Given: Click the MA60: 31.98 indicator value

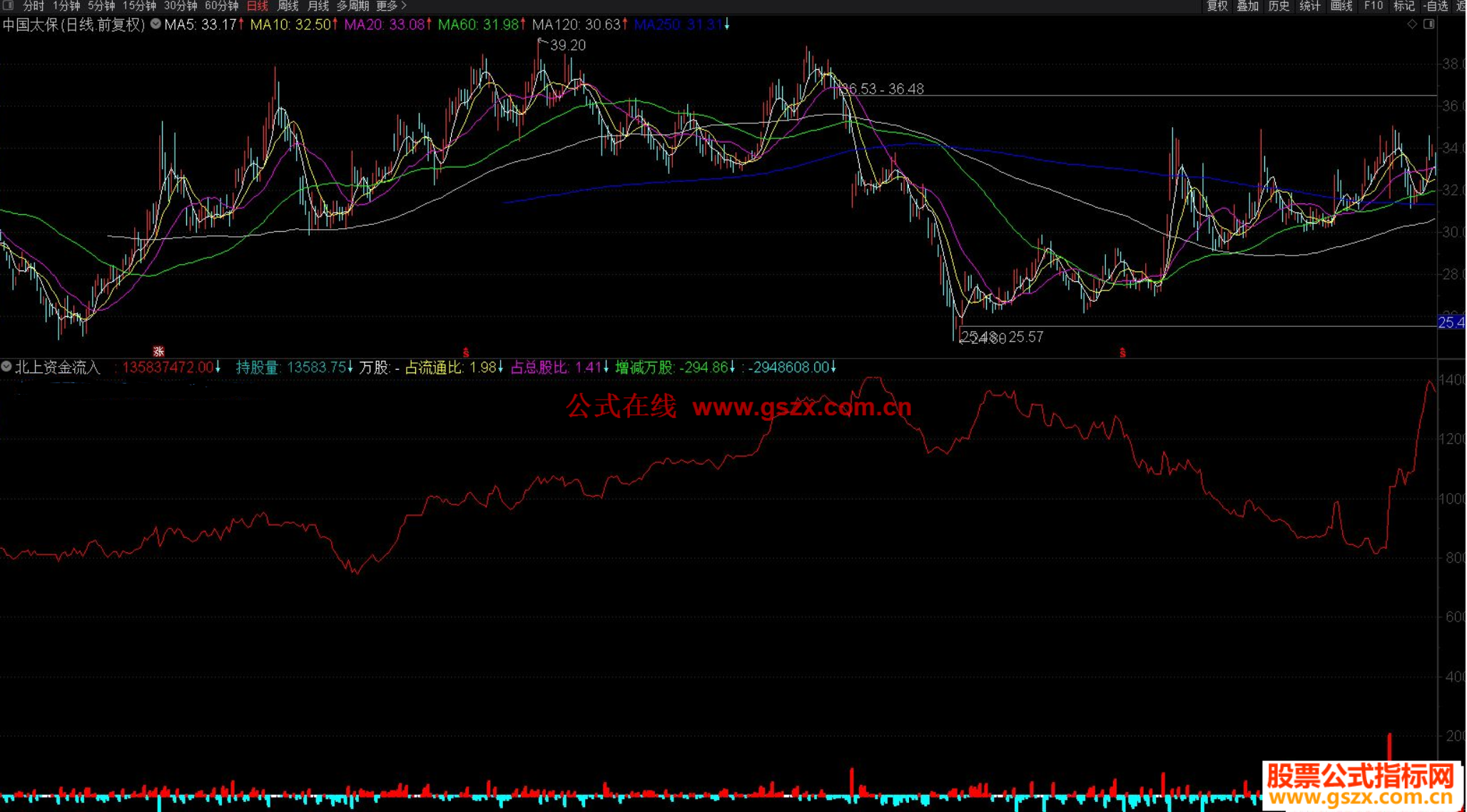Looking at the screenshot, I should [482, 24].
